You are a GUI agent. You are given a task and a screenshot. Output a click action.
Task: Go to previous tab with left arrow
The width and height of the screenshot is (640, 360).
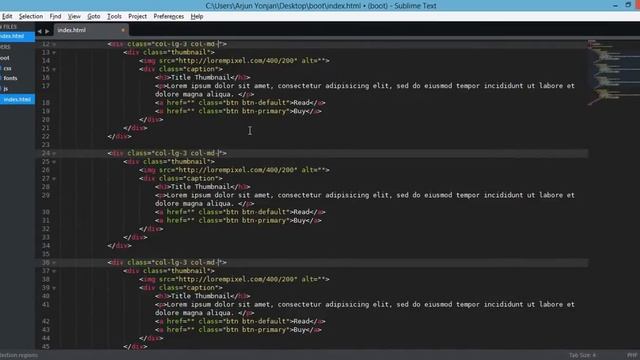point(39,31)
